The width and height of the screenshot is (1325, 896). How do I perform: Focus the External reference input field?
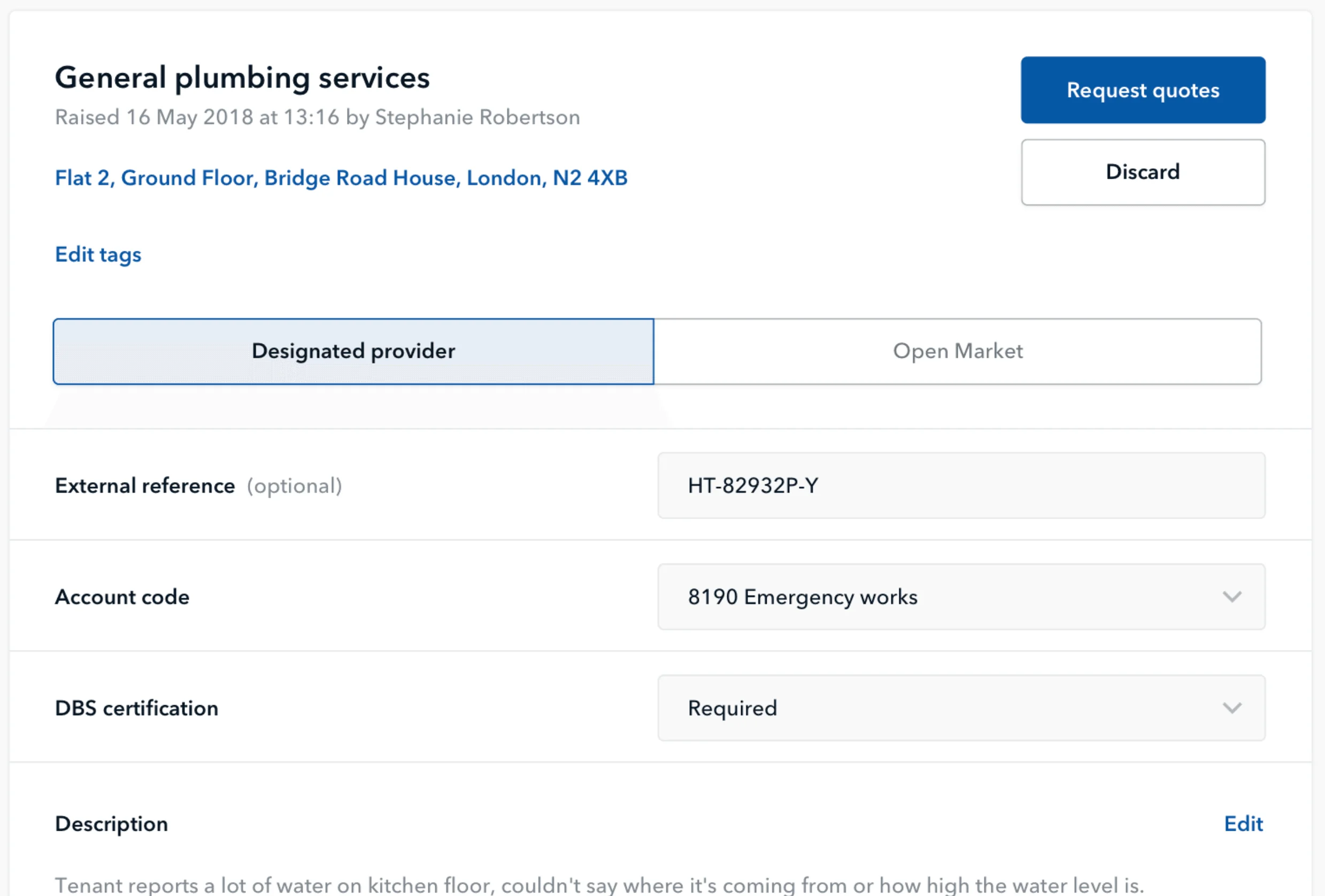(961, 485)
